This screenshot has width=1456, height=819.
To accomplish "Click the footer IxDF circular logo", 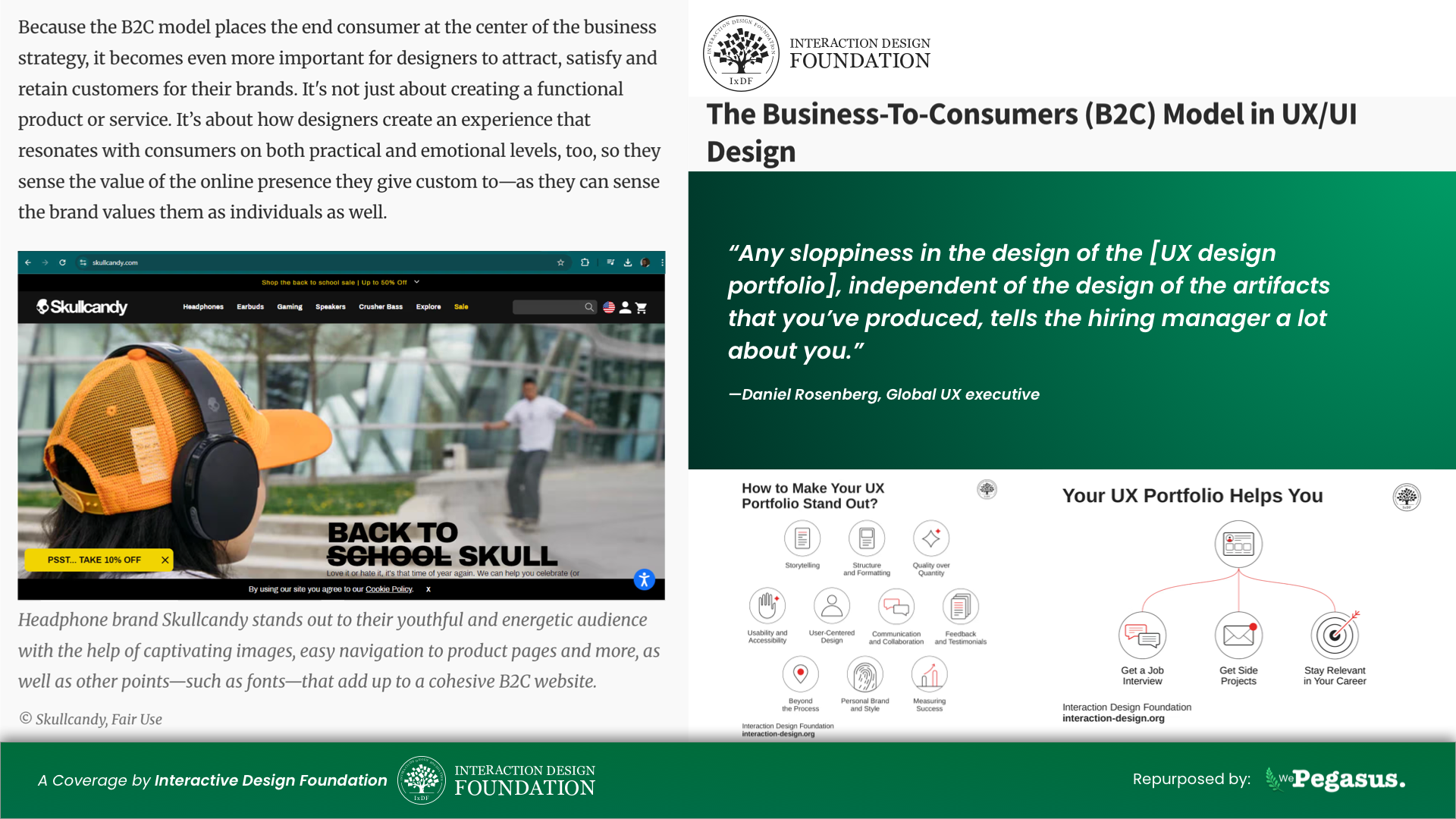I will (422, 780).
